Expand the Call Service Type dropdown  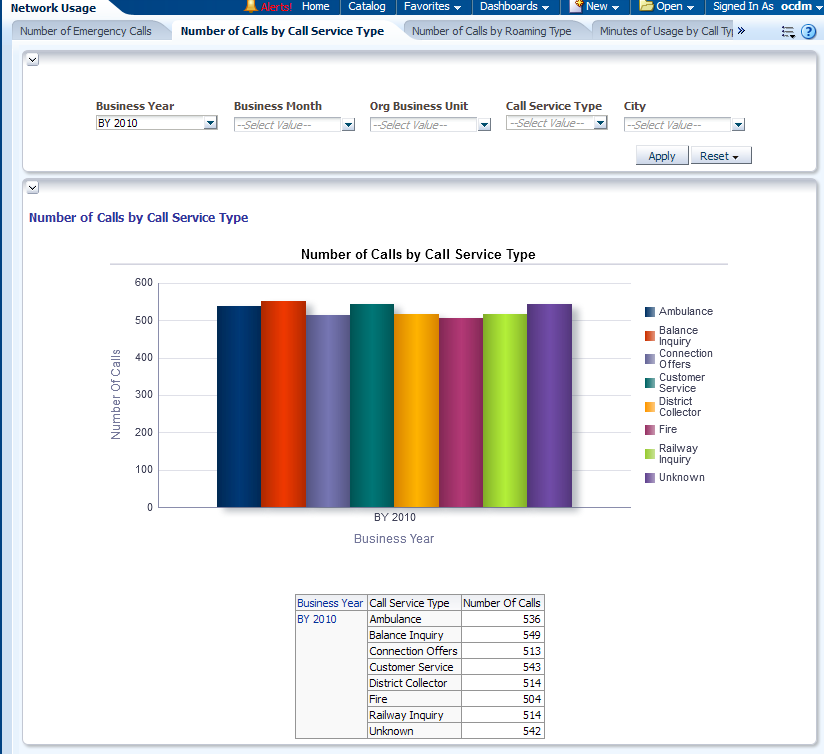tap(600, 124)
